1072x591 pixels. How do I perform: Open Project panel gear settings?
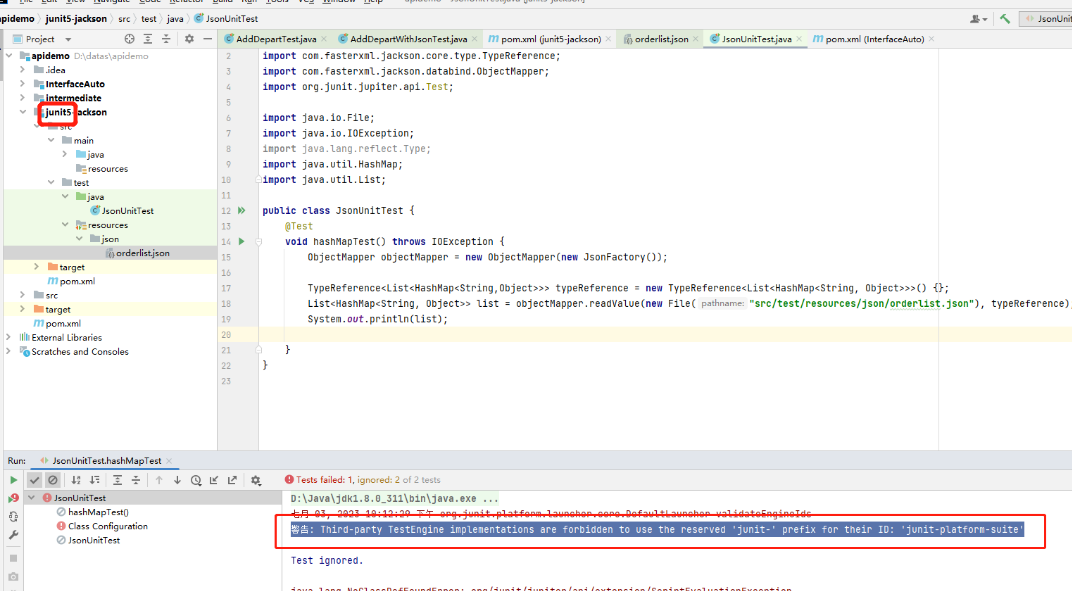189,39
